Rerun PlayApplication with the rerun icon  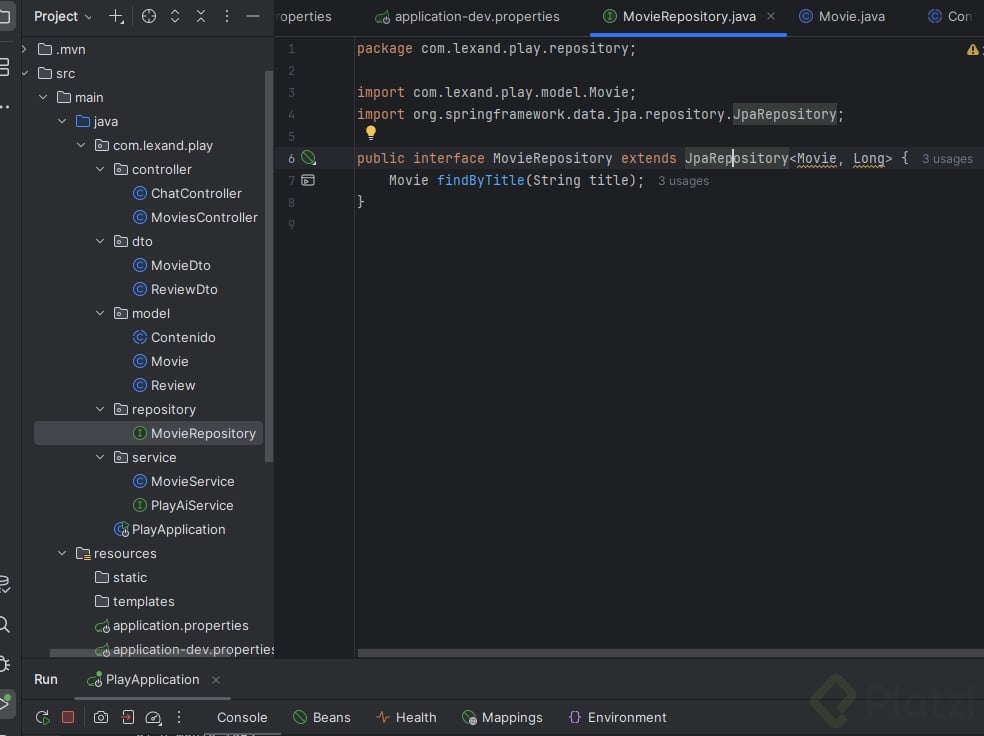click(42, 717)
